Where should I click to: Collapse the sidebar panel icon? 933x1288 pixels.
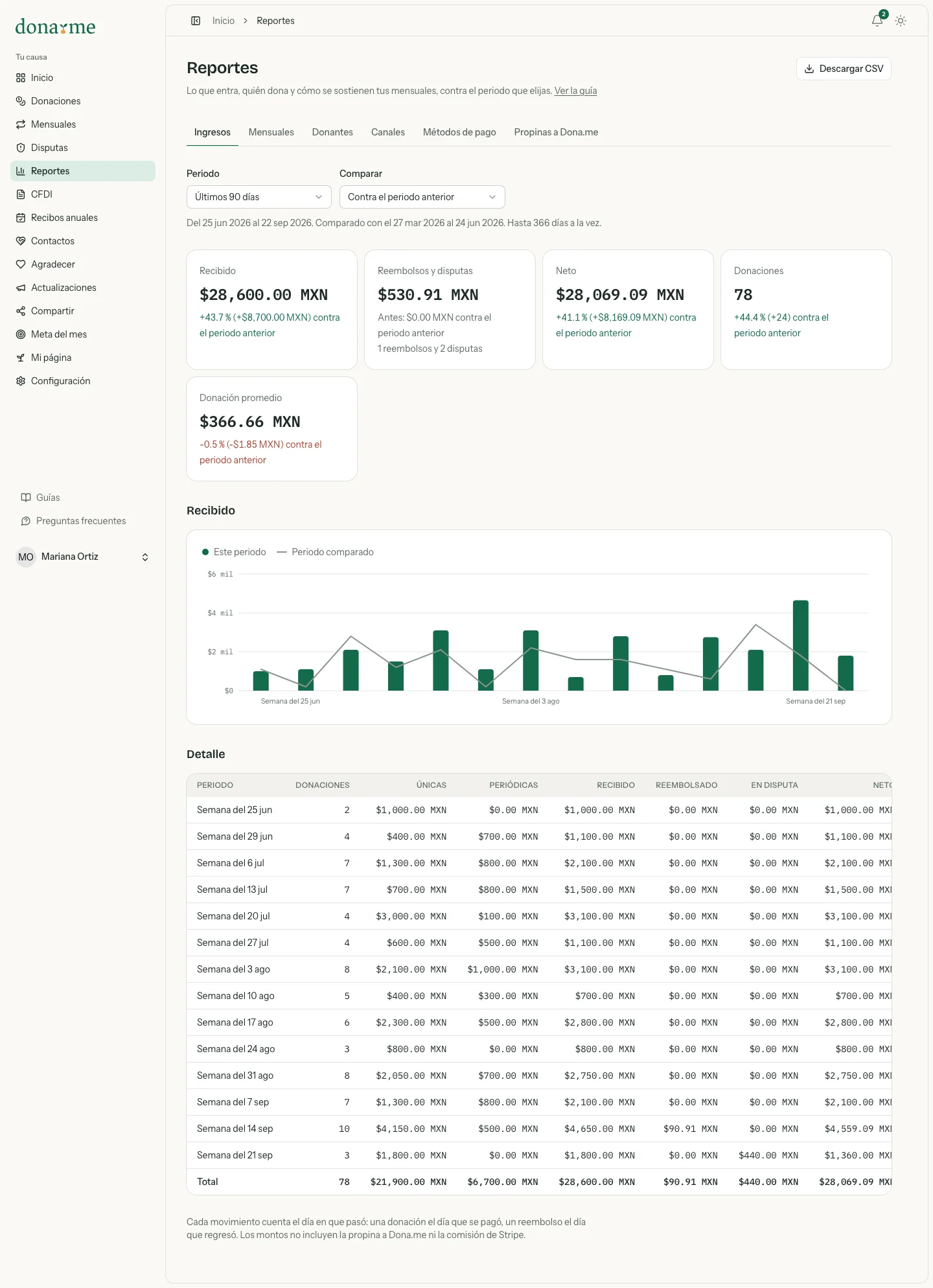196,21
